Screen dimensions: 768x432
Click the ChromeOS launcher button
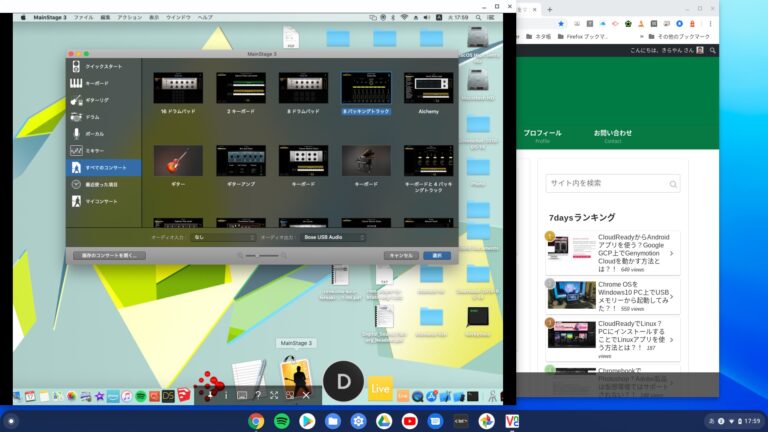pyautogui.click(x=11, y=421)
